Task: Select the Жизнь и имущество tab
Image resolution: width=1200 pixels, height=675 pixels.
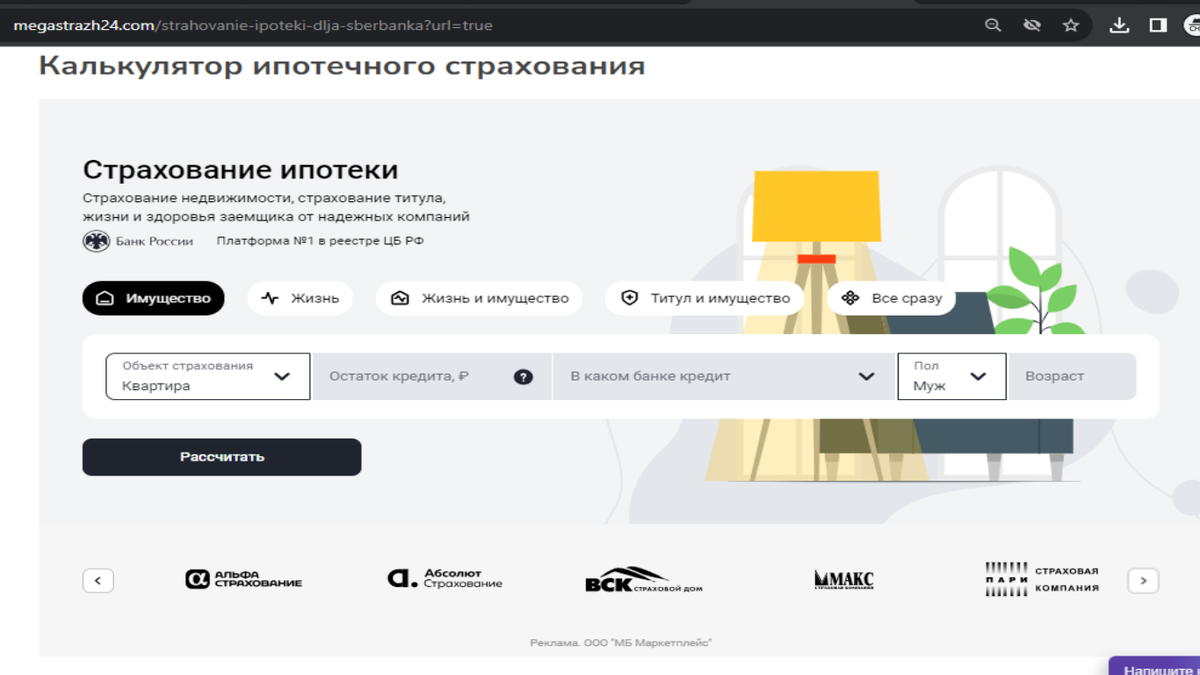Action: pyautogui.click(x=479, y=298)
